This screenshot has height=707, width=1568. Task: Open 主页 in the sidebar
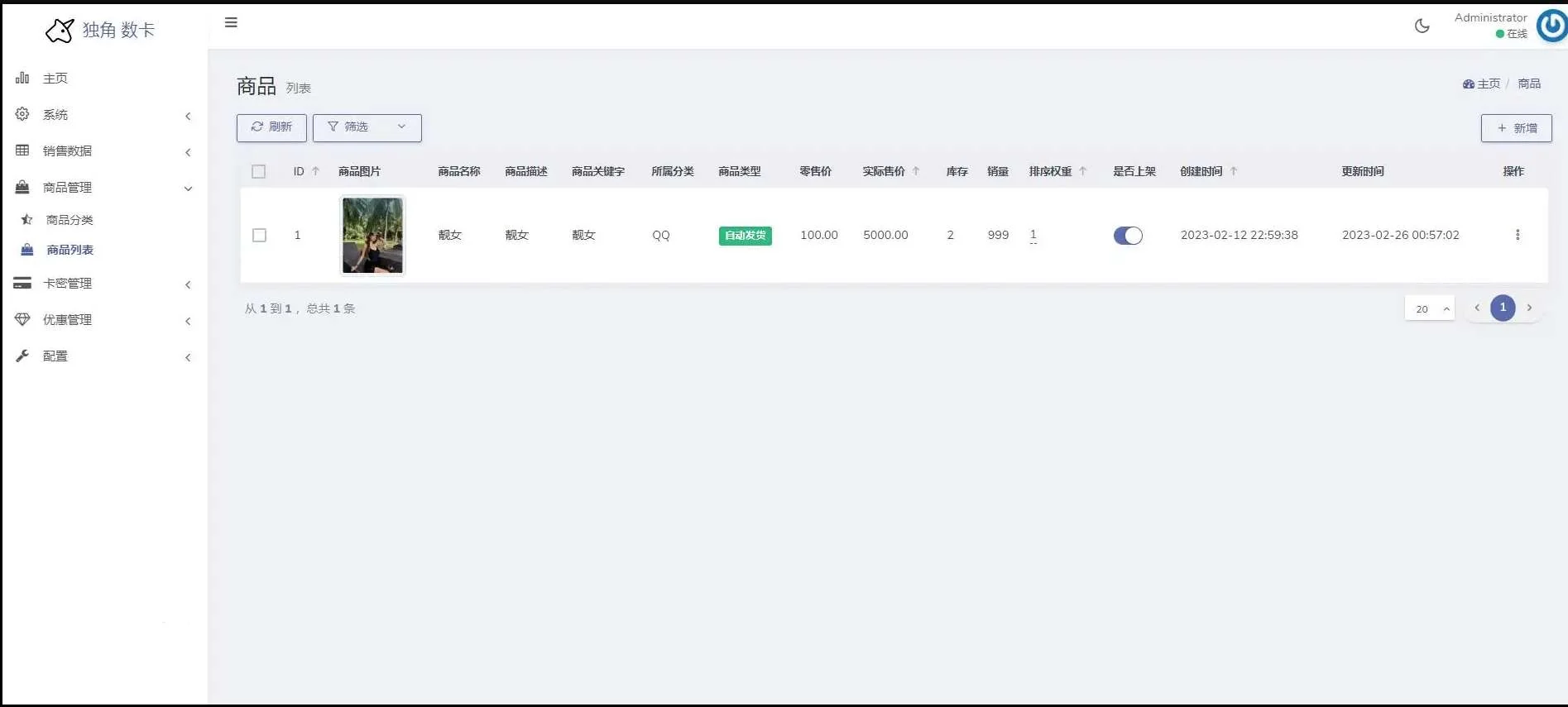(55, 78)
